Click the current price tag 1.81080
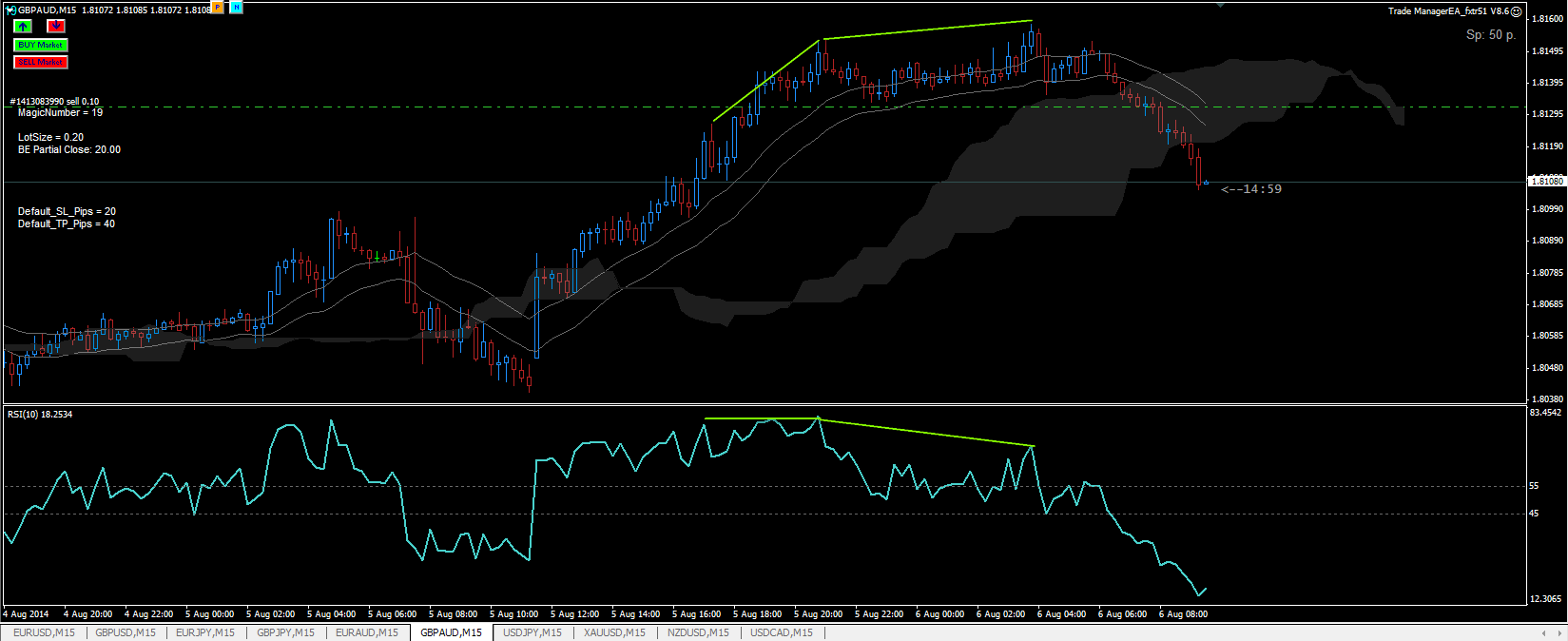The width and height of the screenshot is (1568, 641). (1546, 181)
